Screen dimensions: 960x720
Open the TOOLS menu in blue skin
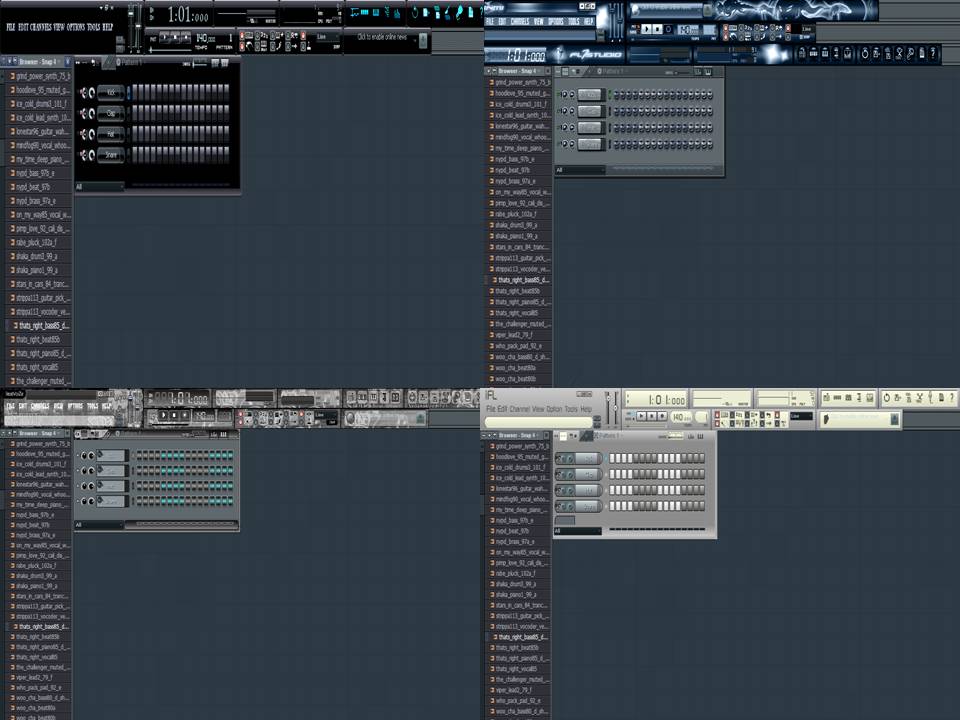pos(574,21)
